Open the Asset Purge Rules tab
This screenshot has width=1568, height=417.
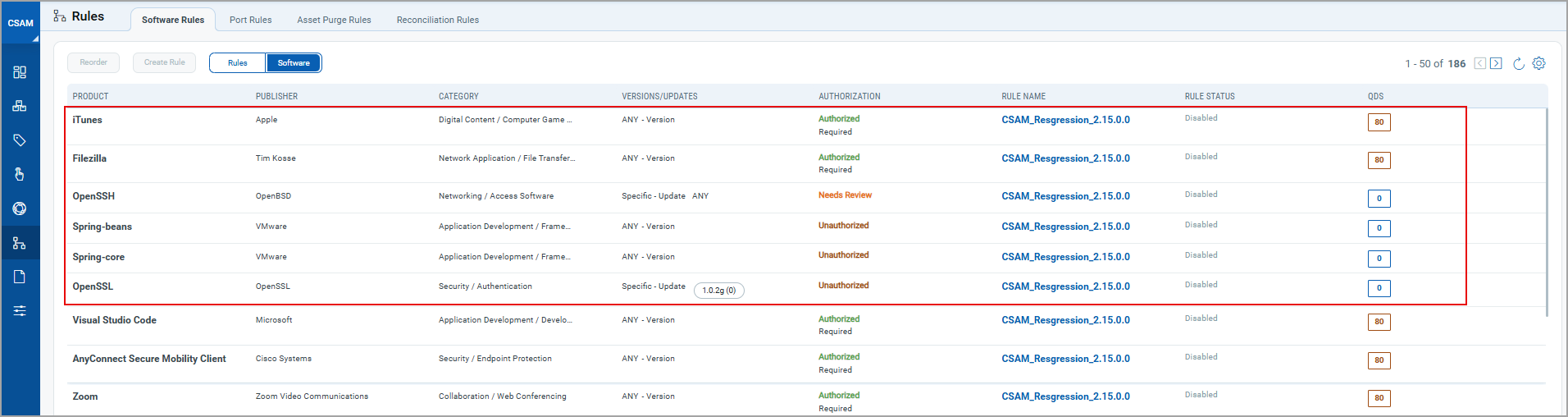[x=334, y=20]
